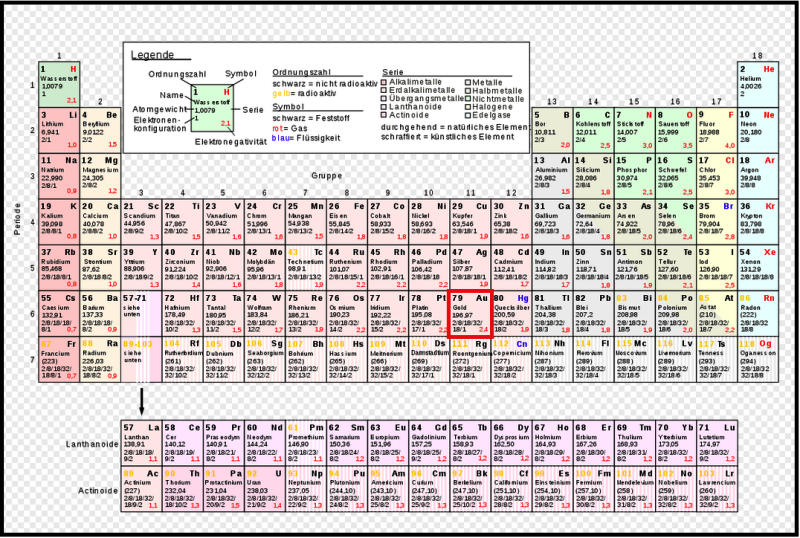Select the Sauerstoff element cell
800x538 pixels.
pos(676,130)
